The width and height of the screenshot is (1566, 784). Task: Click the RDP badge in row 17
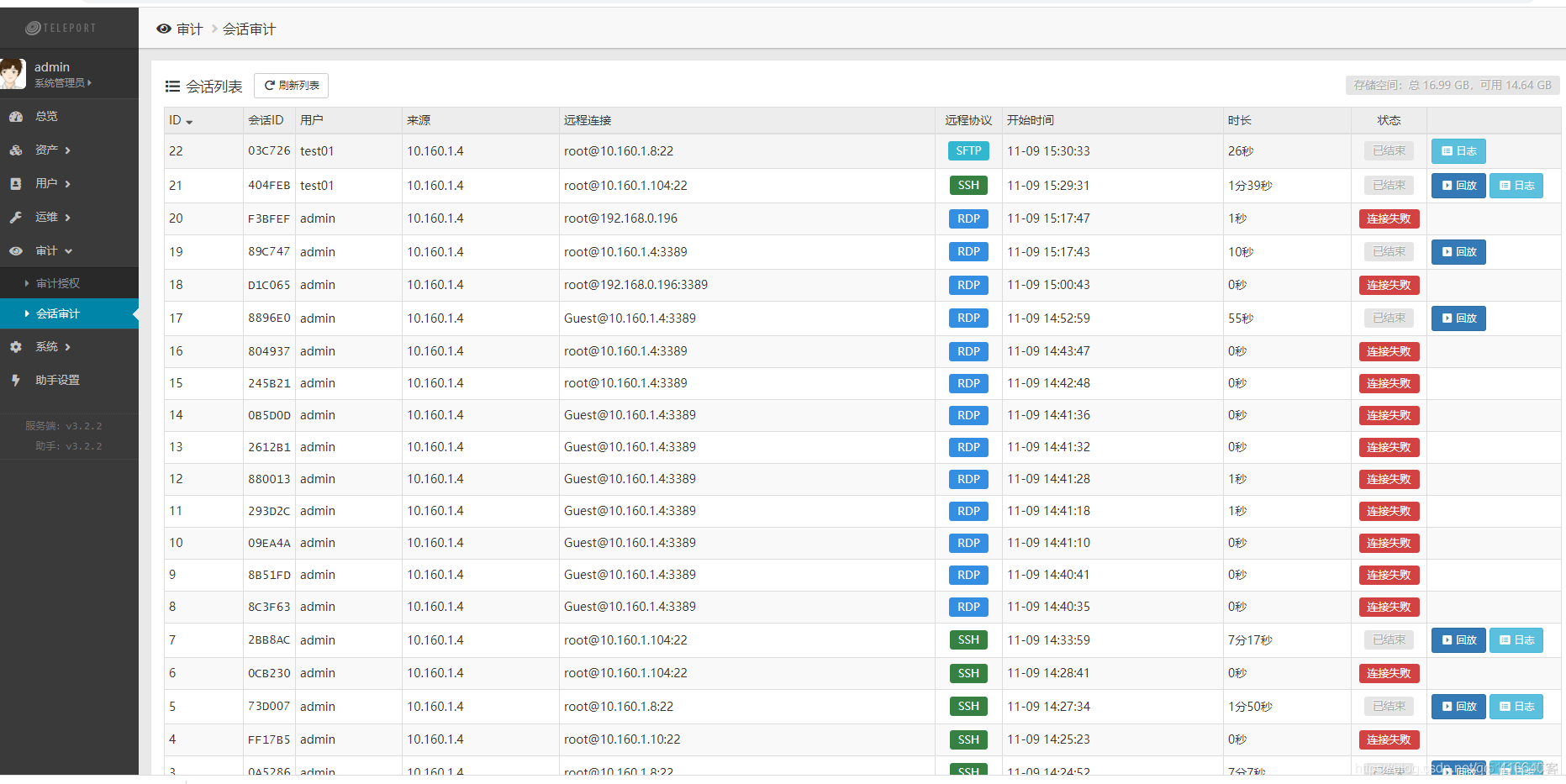point(968,318)
